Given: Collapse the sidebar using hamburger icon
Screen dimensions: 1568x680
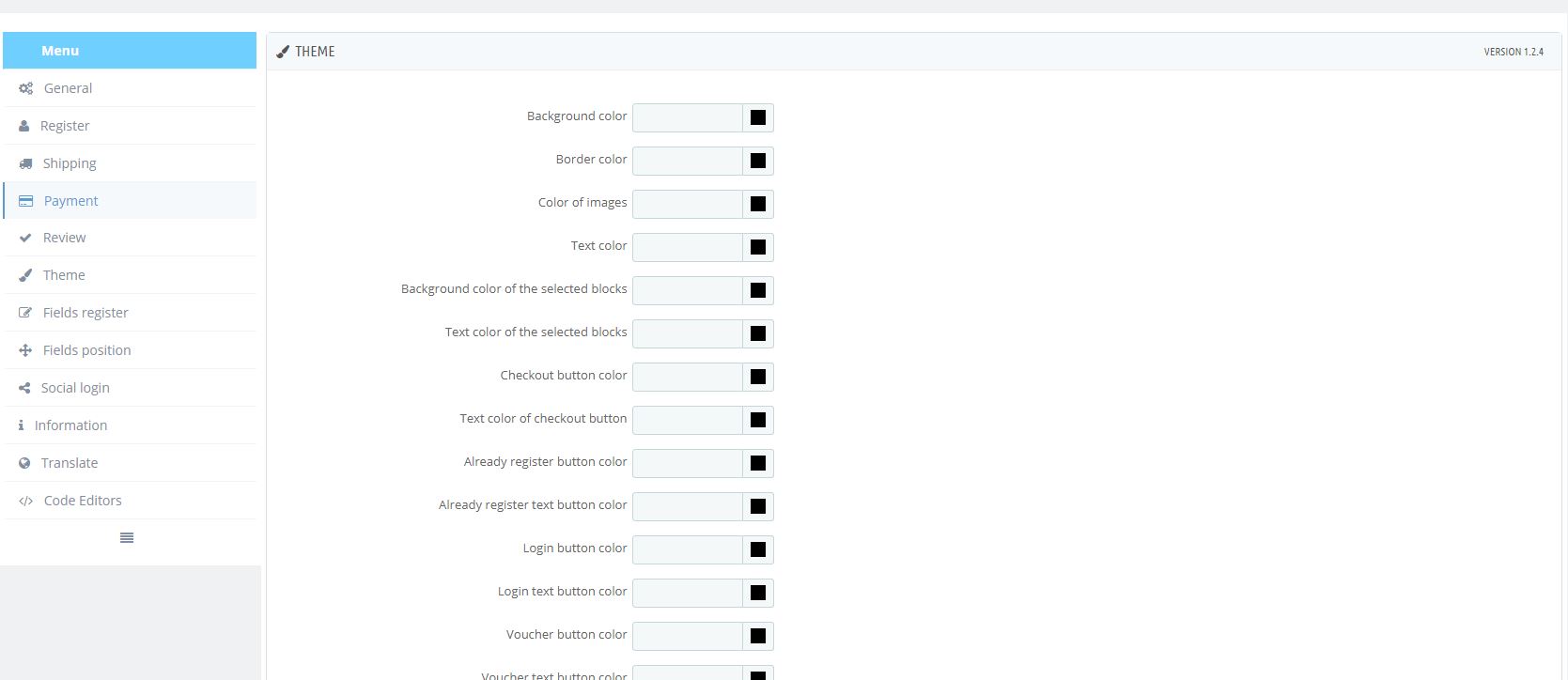Looking at the screenshot, I should click(x=127, y=538).
